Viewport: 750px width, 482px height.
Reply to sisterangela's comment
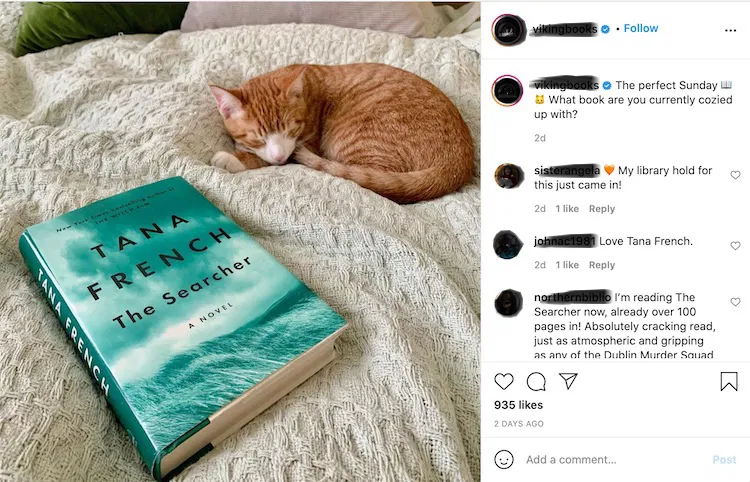point(602,208)
